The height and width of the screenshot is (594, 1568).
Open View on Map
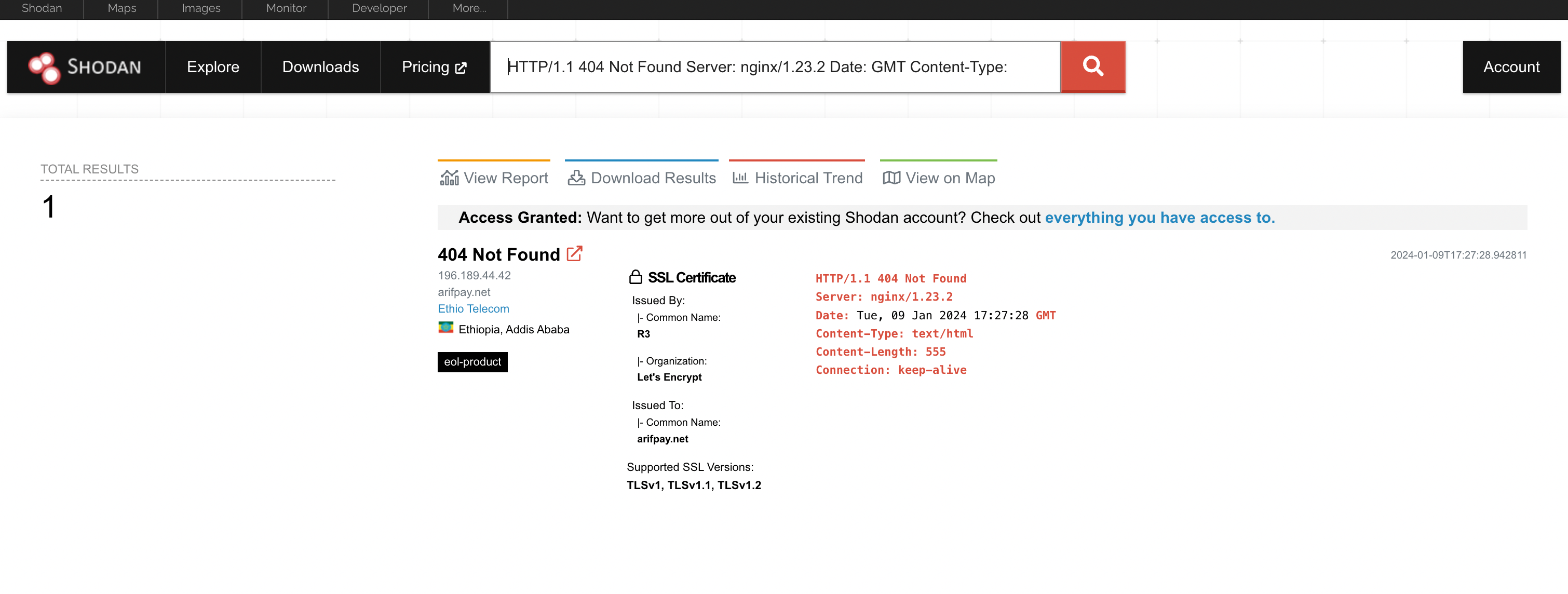click(939, 178)
